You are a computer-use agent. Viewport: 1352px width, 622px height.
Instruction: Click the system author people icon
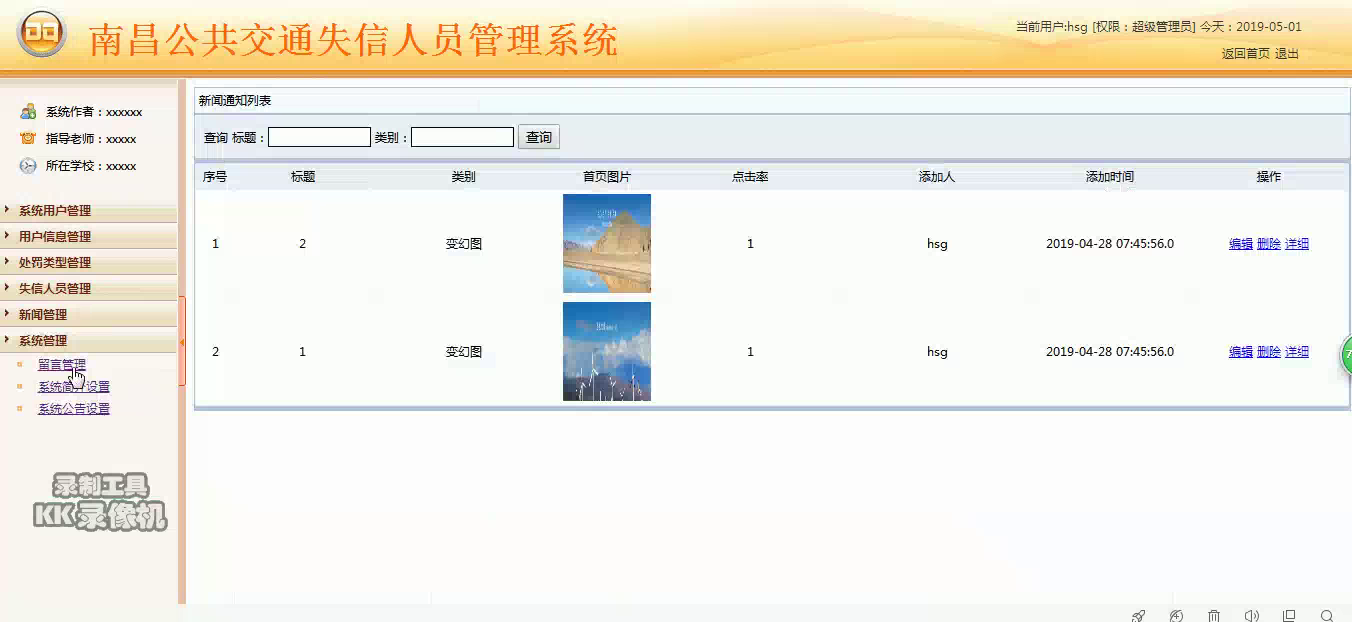point(28,111)
